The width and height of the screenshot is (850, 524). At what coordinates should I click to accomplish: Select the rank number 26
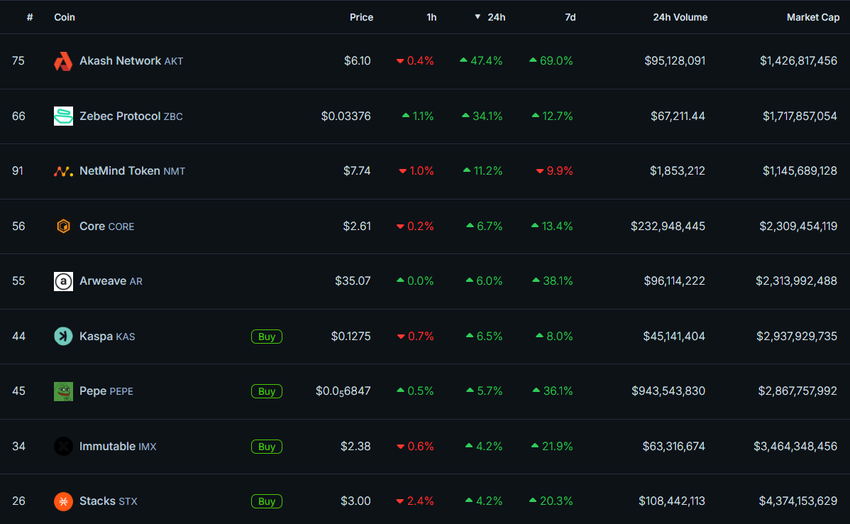click(x=18, y=501)
